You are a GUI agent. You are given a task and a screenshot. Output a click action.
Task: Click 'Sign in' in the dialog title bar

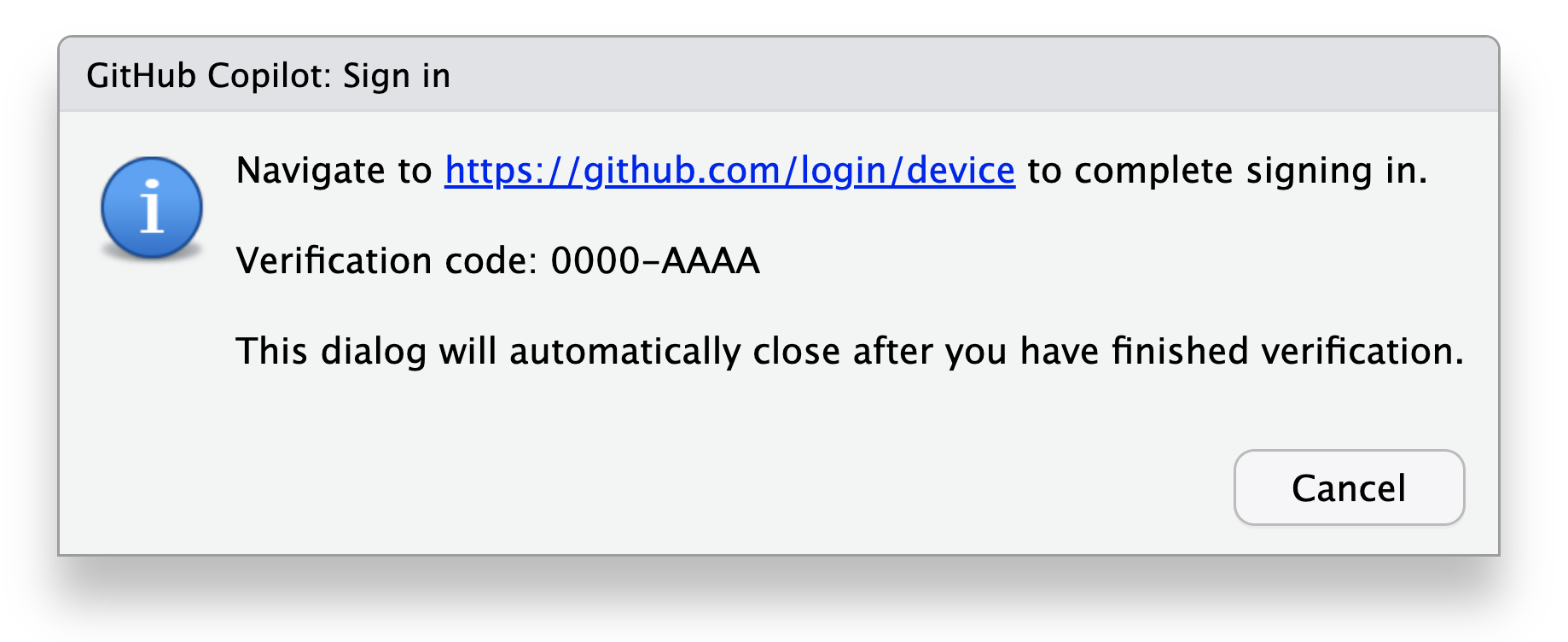coord(397,76)
